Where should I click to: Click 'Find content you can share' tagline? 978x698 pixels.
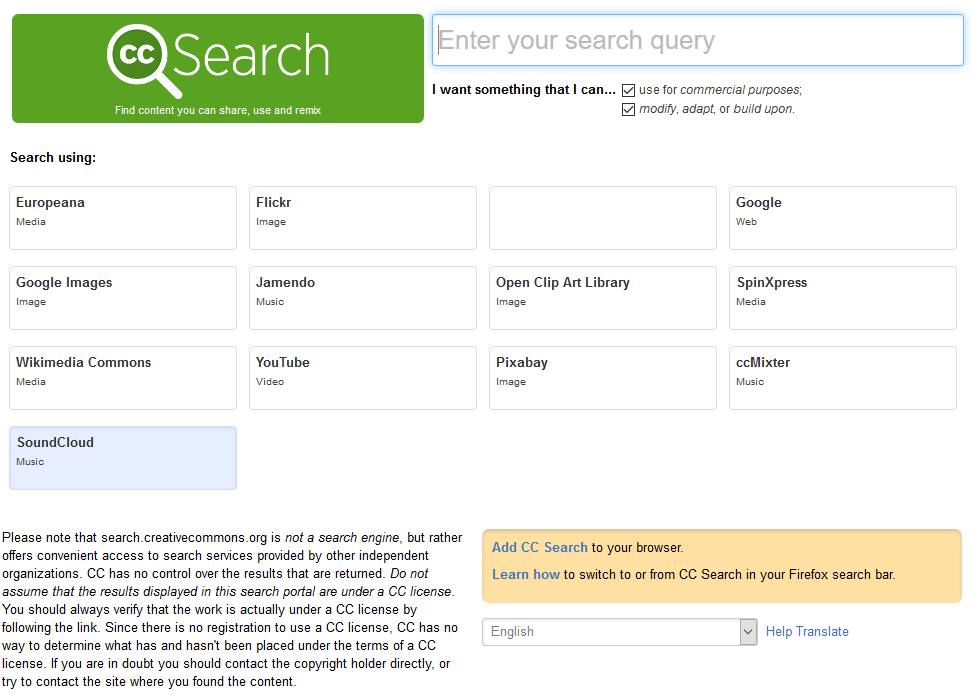(x=218, y=110)
